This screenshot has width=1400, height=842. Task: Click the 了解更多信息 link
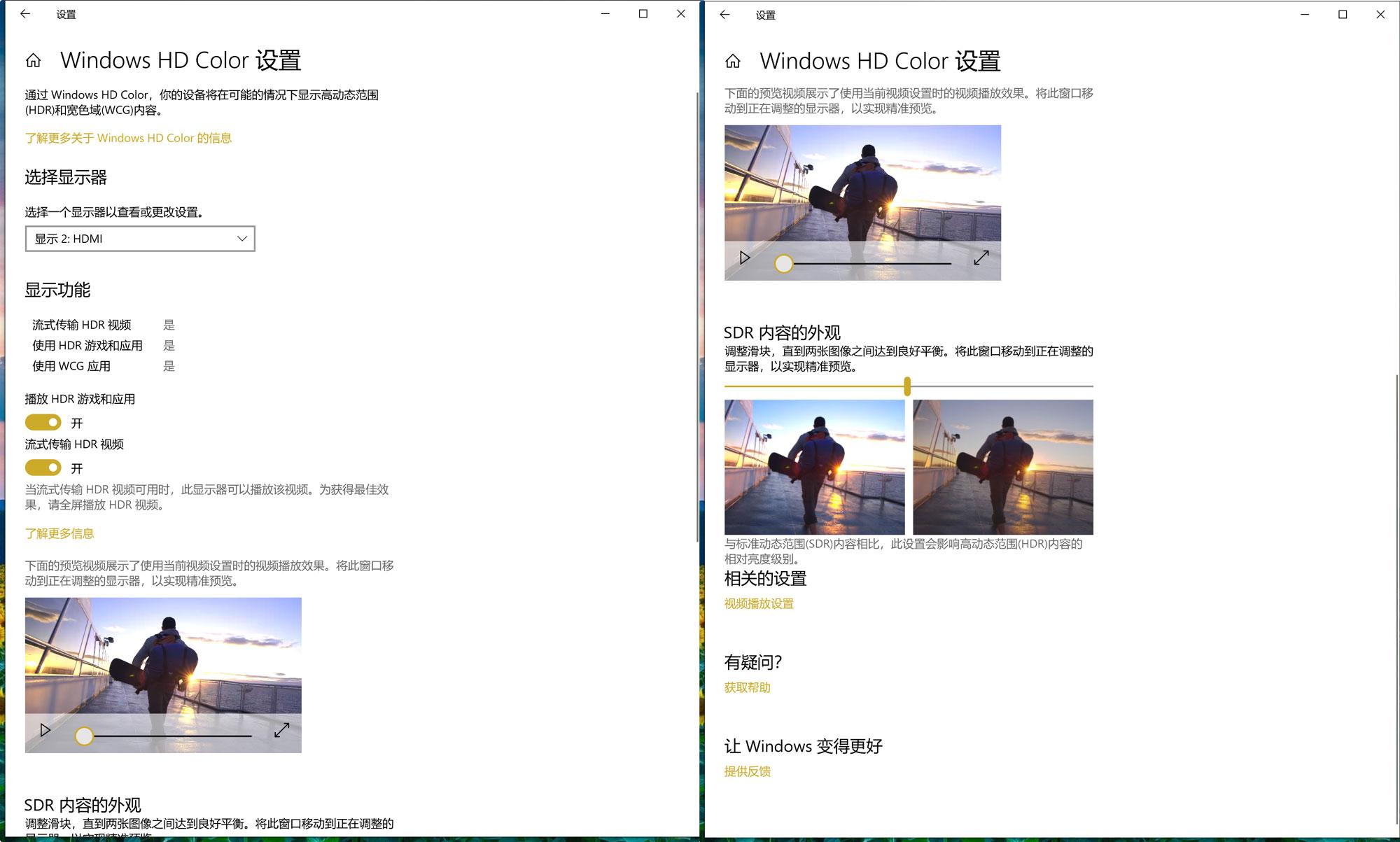59,533
